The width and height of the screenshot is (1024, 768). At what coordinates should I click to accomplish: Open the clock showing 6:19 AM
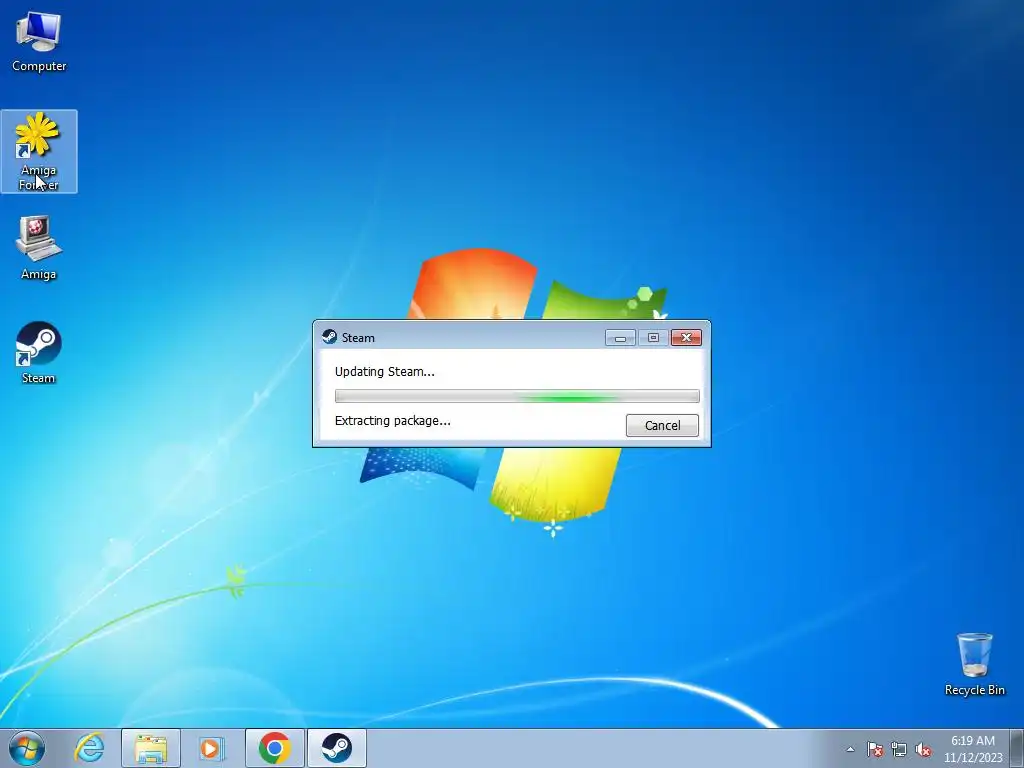click(973, 748)
